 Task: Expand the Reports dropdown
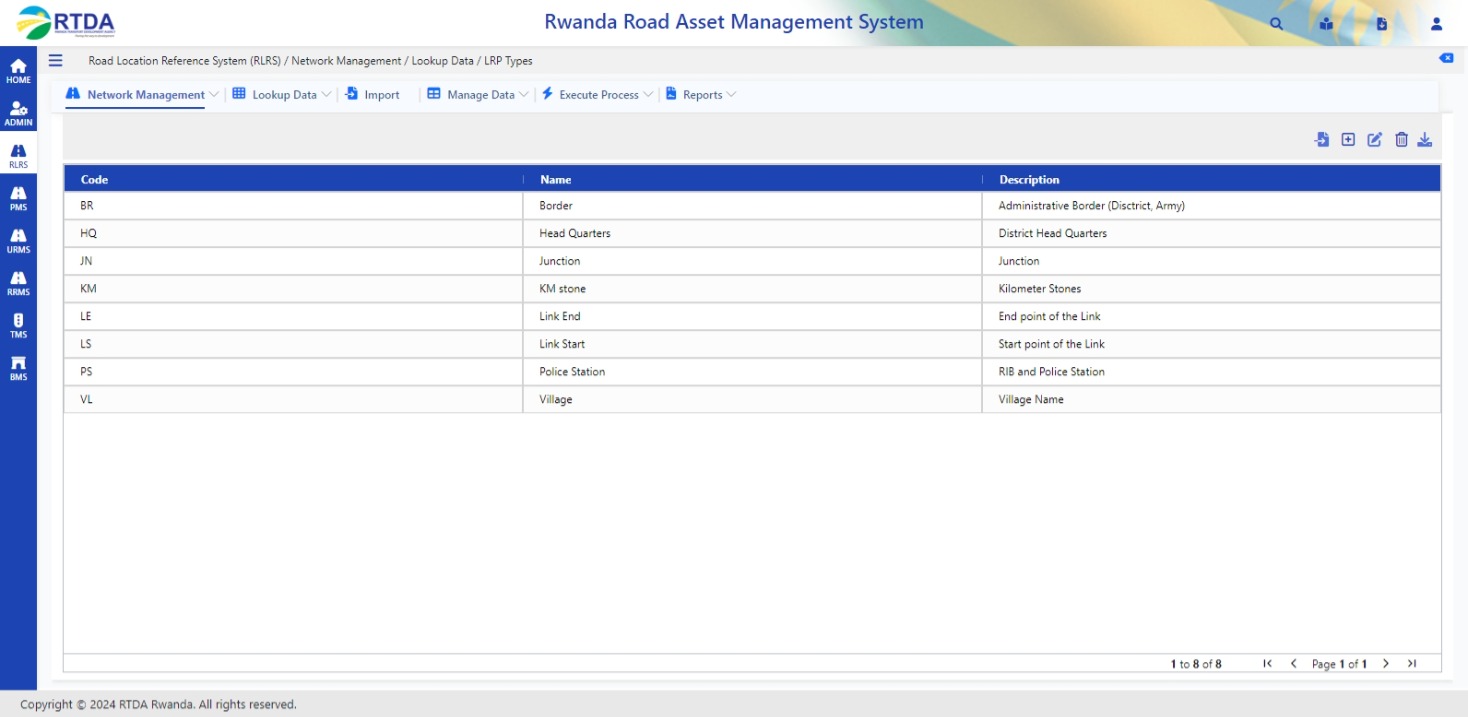point(701,95)
